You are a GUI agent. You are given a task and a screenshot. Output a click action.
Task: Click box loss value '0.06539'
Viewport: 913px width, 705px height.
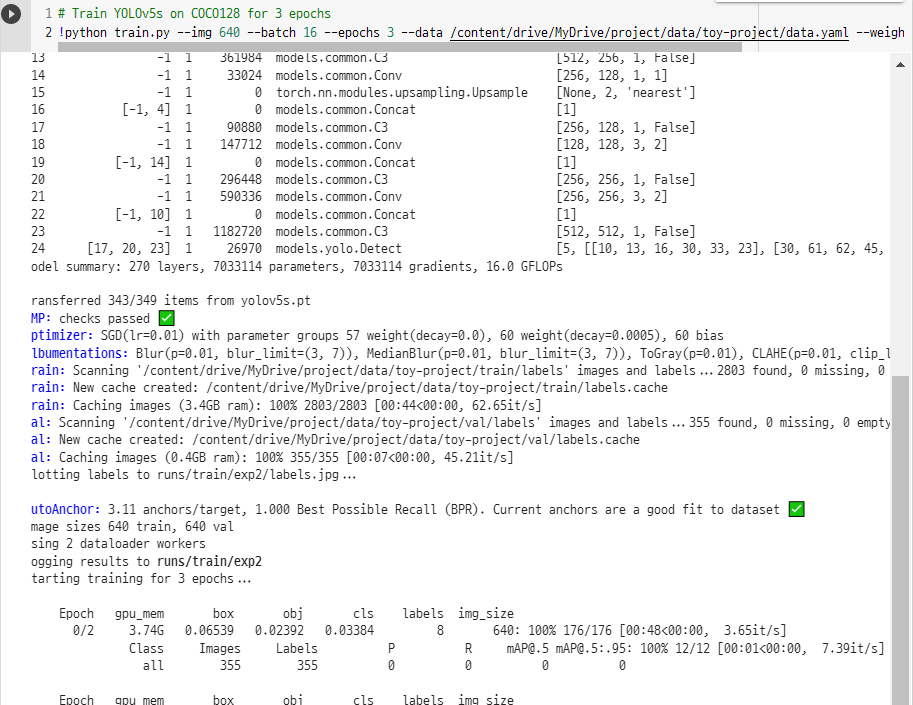209,630
